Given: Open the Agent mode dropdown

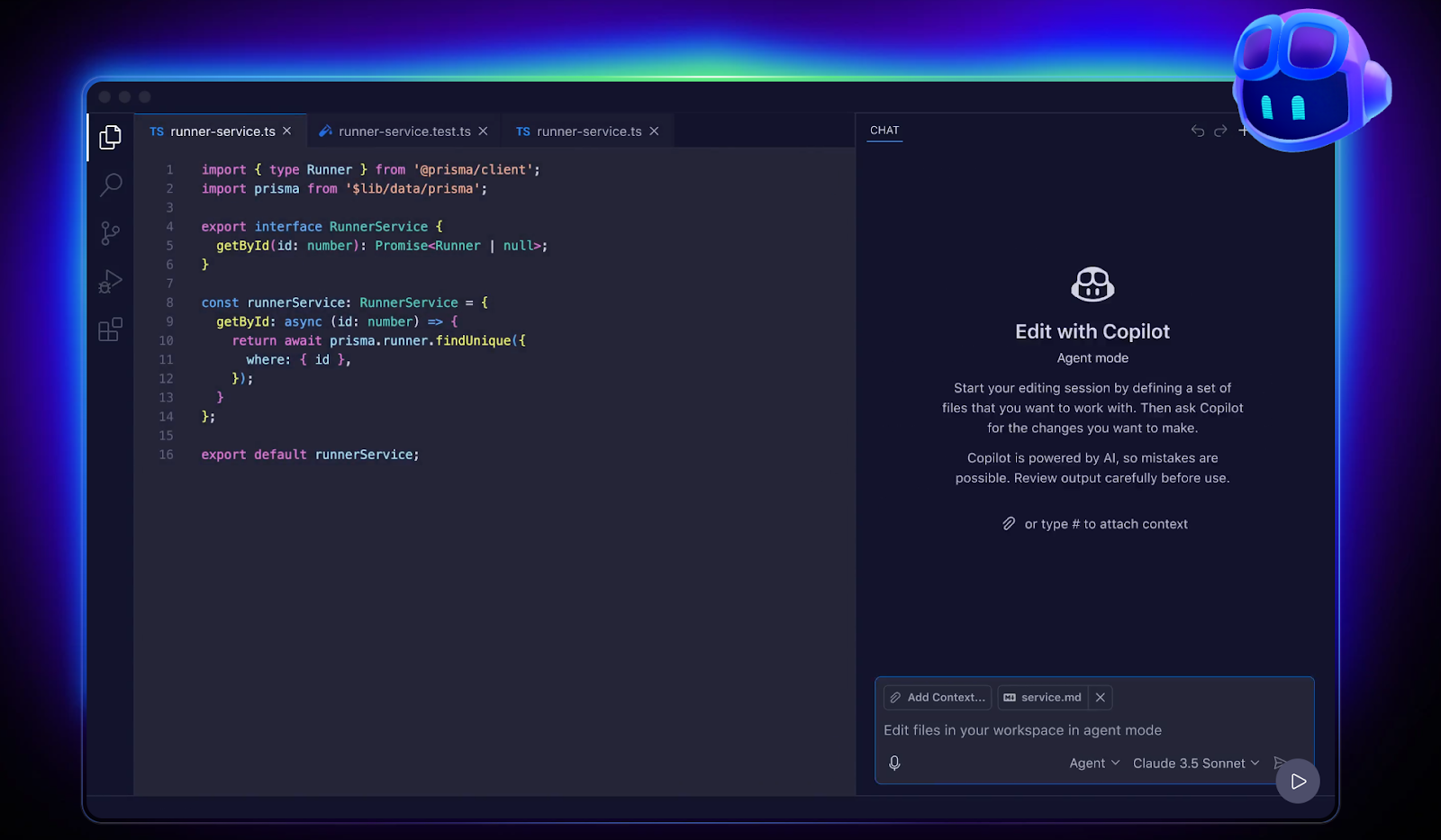Looking at the screenshot, I should click(x=1092, y=763).
